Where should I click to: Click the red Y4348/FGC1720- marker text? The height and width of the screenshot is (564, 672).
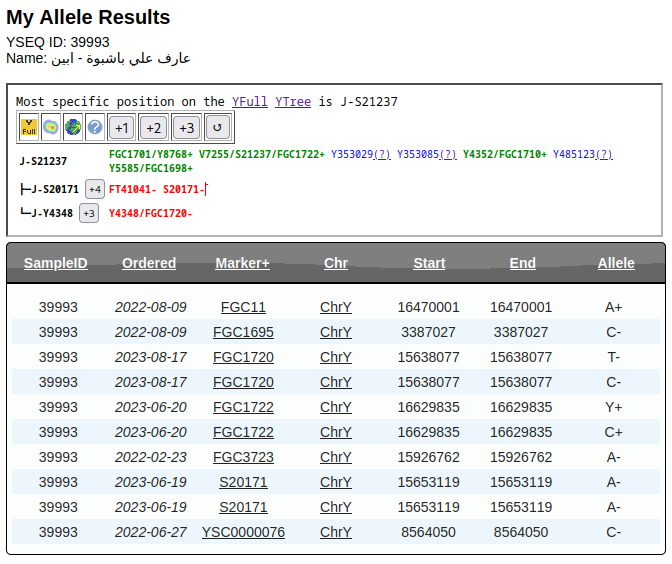[x=150, y=213]
